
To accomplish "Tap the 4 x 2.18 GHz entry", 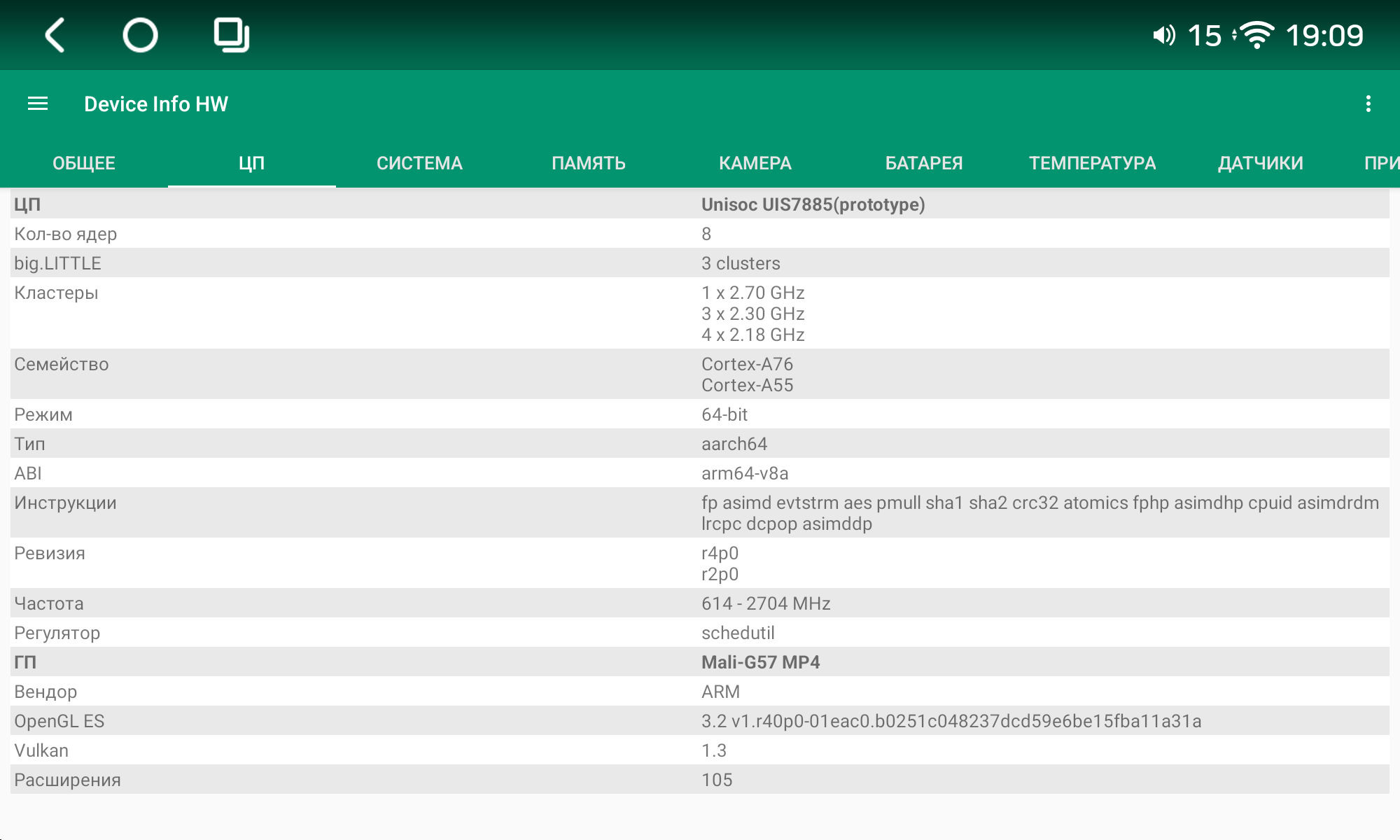I will click(753, 335).
